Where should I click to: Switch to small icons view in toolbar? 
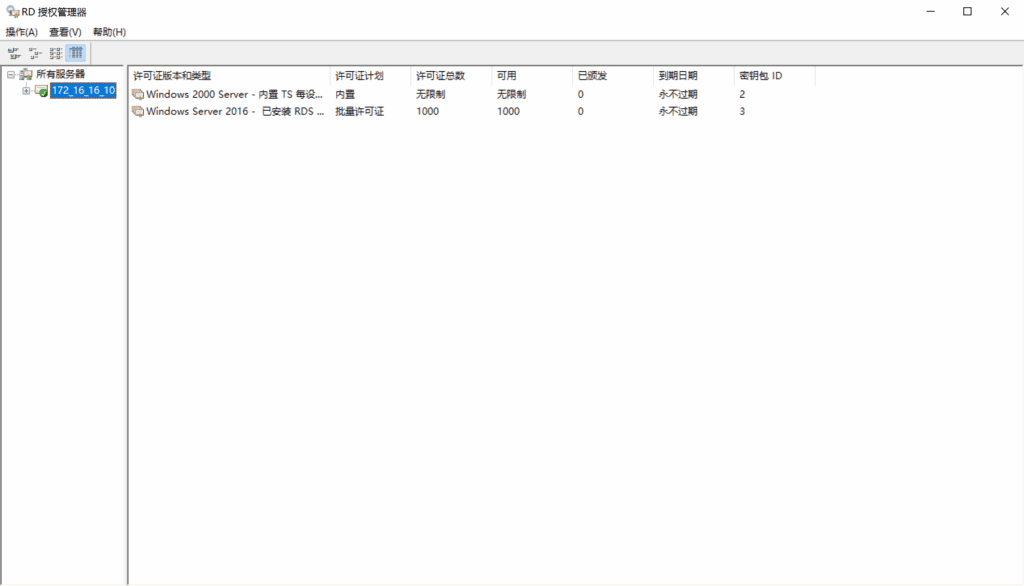pyautogui.click(x=34, y=53)
